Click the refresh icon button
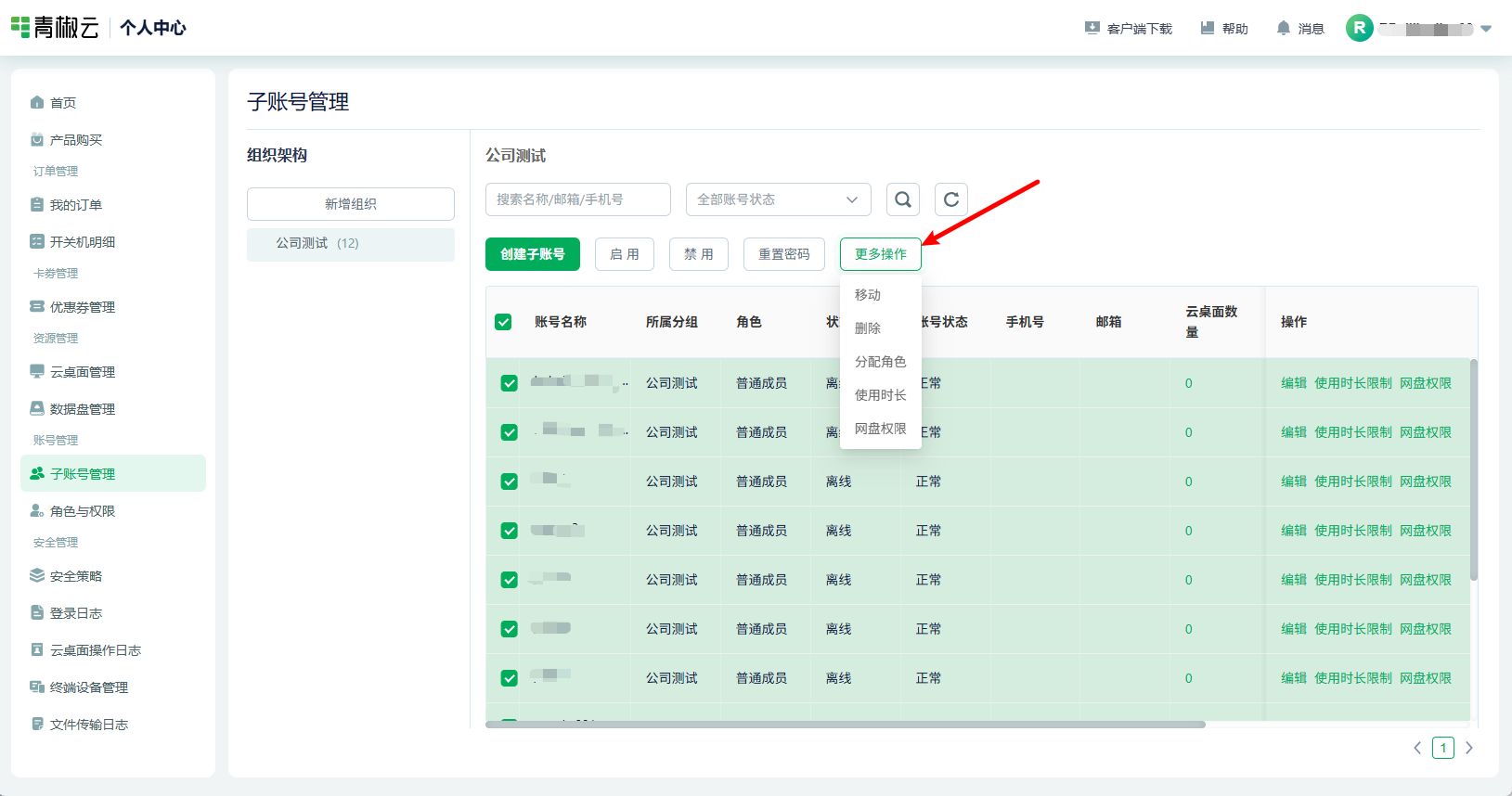Viewport: 1512px width, 796px height. pyautogui.click(x=951, y=199)
